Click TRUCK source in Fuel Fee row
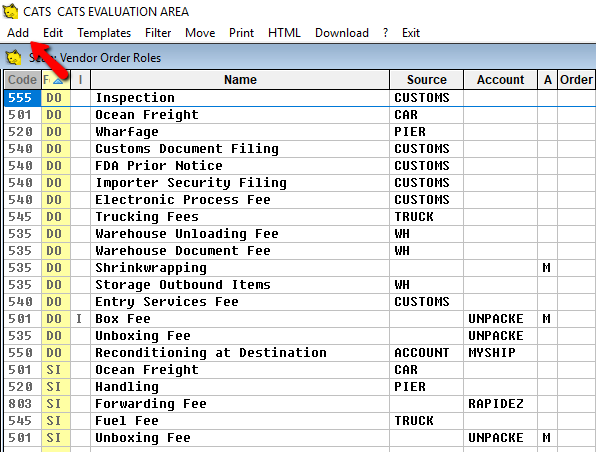596x452 pixels. tap(426, 421)
